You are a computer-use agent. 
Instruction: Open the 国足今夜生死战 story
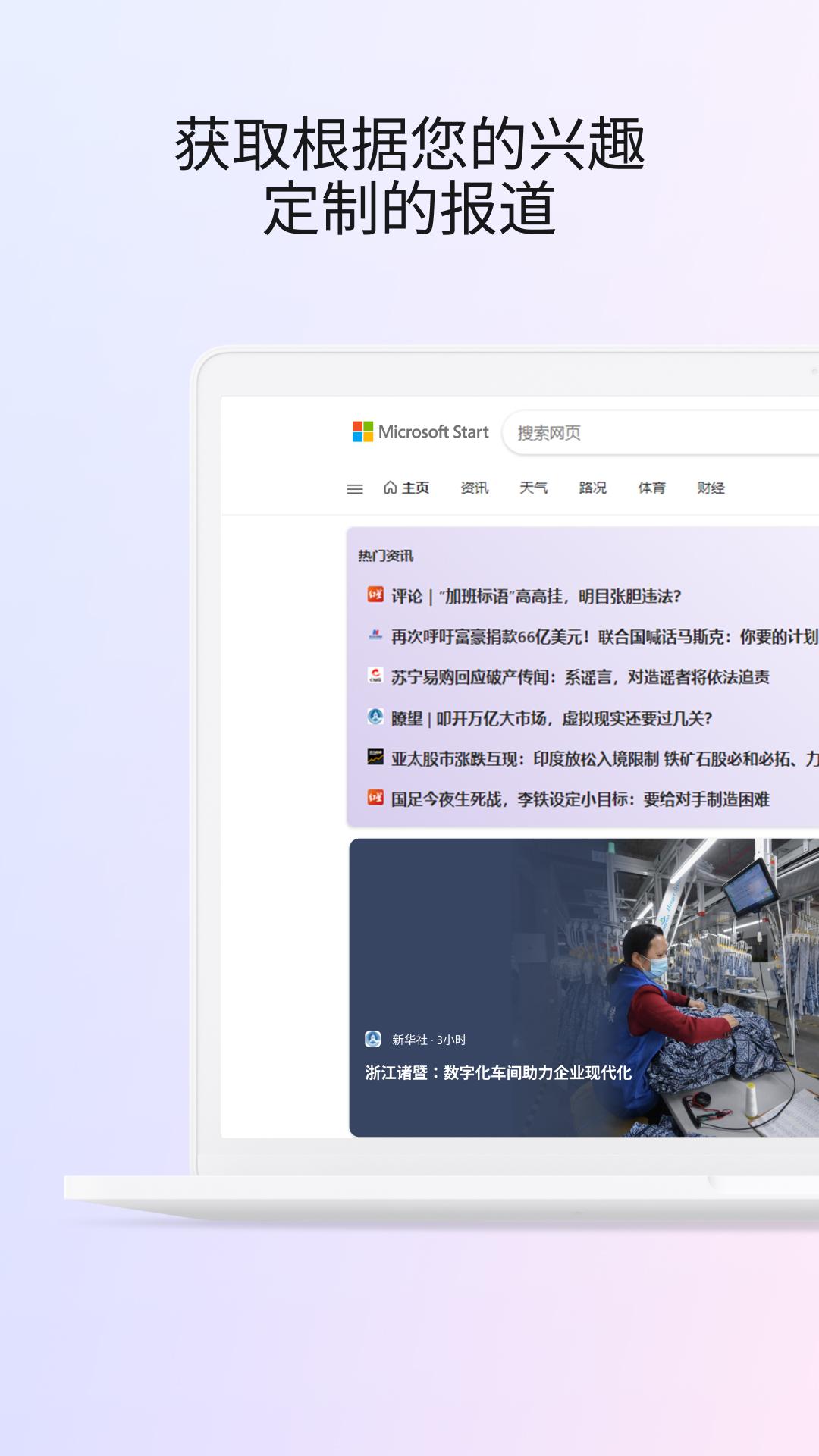tap(579, 799)
